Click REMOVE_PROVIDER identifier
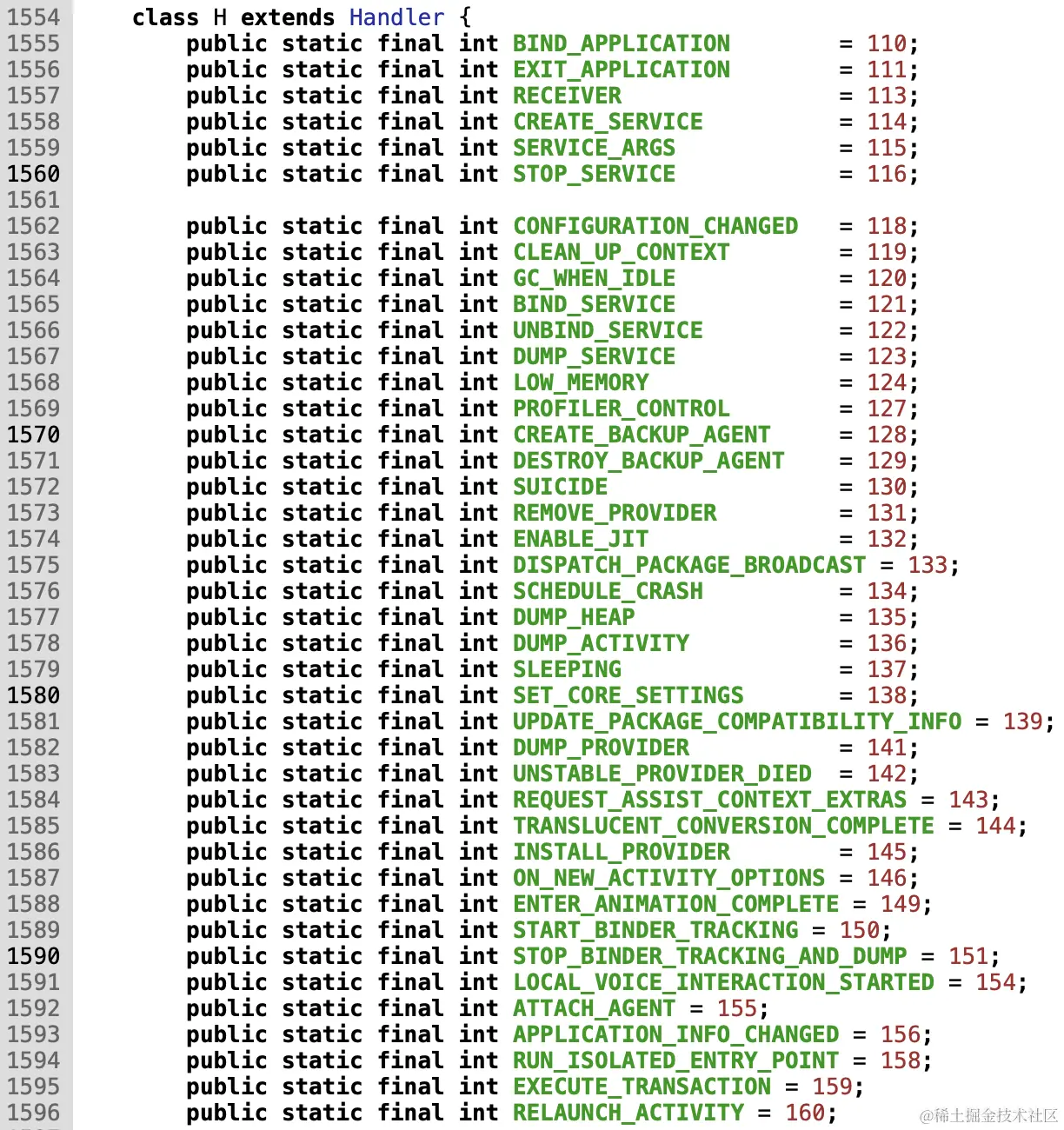1064x1130 pixels. click(615, 513)
